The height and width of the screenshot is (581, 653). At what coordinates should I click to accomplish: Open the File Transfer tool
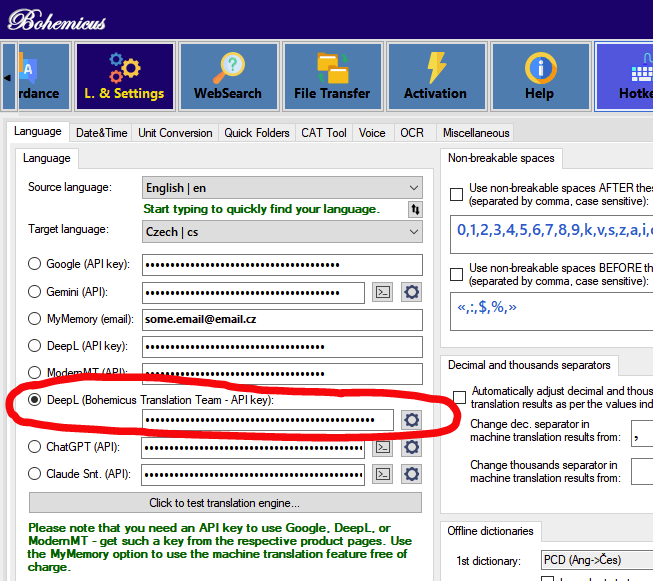(332, 75)
